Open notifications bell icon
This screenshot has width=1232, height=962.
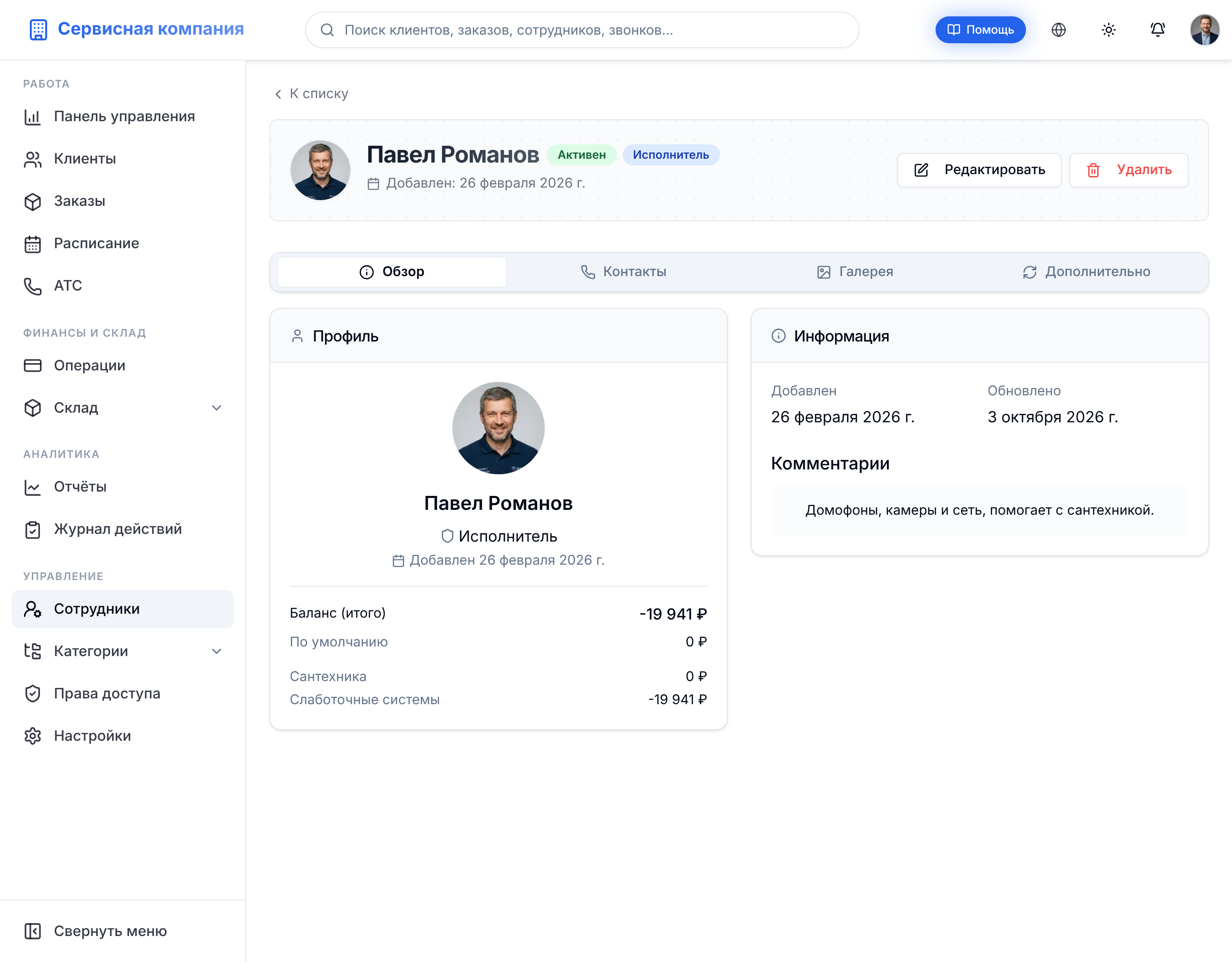(x=1157, y=30)
